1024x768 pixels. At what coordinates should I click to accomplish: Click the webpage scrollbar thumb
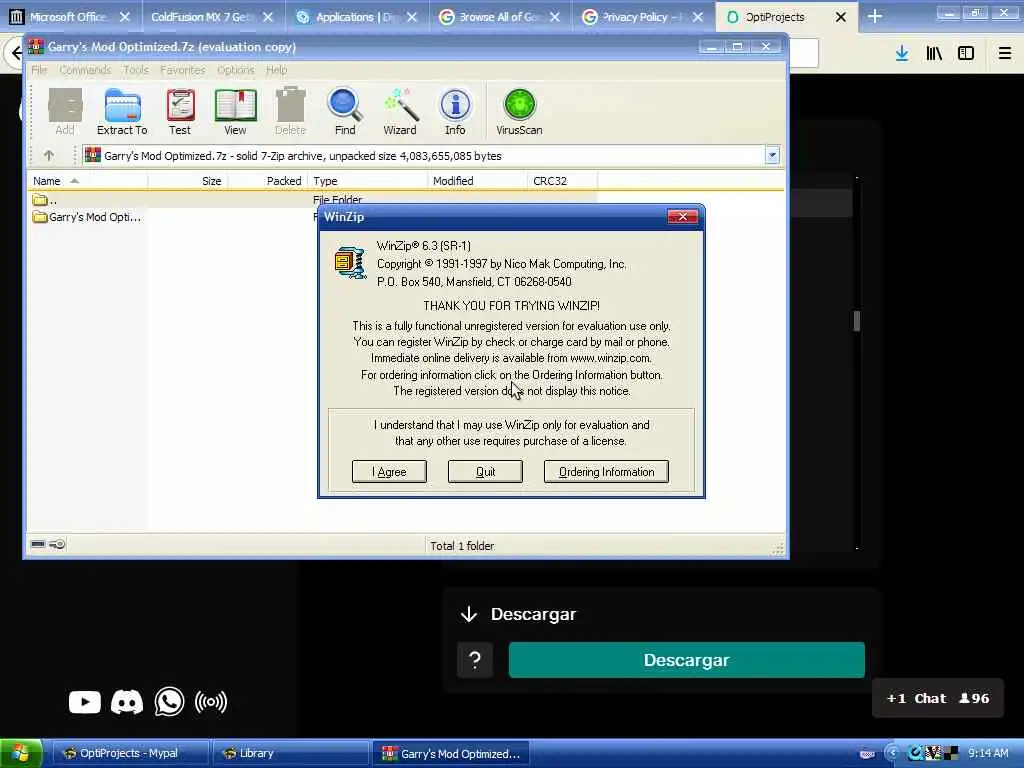tap(857, 321)
